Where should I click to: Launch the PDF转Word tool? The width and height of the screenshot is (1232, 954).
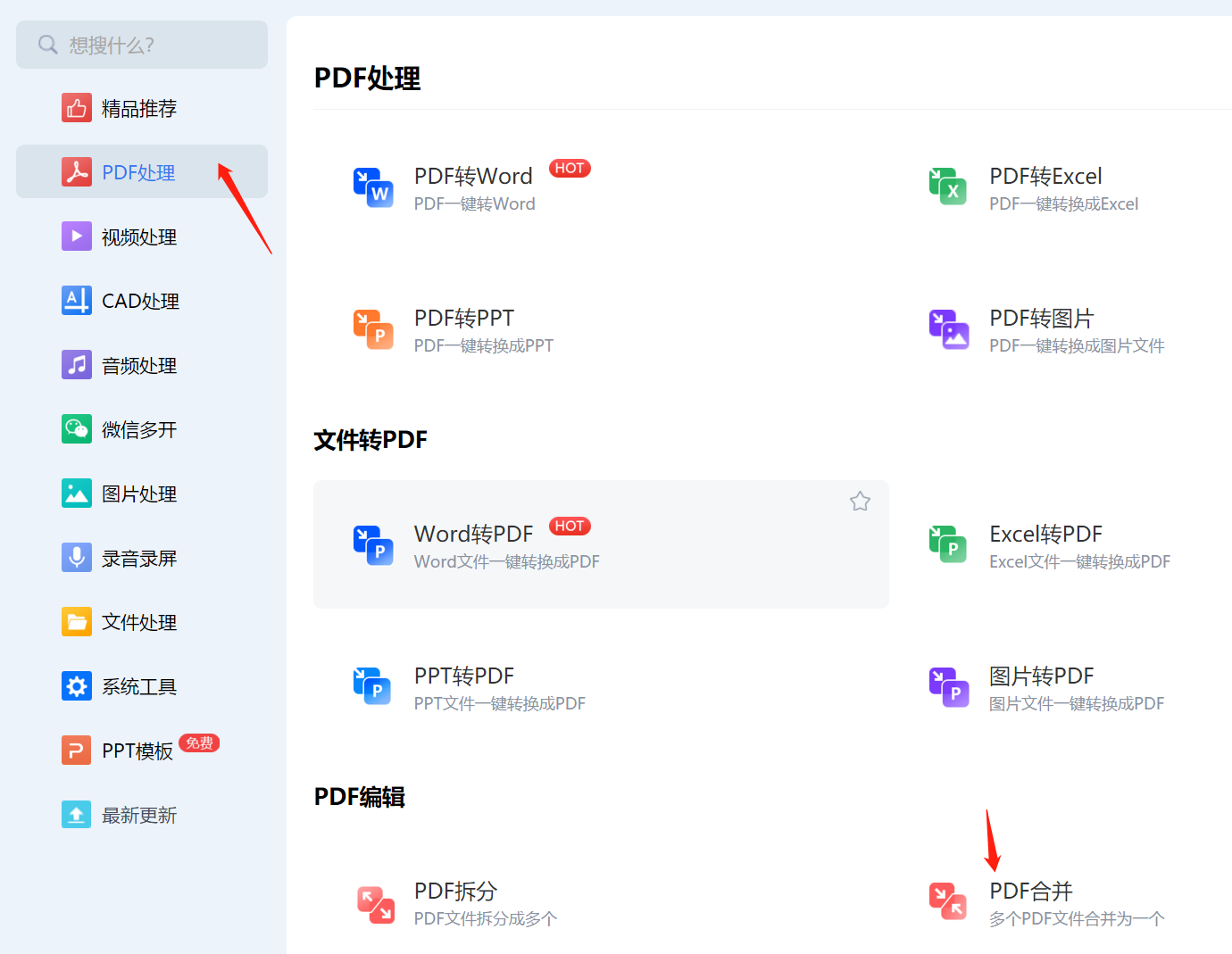click(473, 176)
